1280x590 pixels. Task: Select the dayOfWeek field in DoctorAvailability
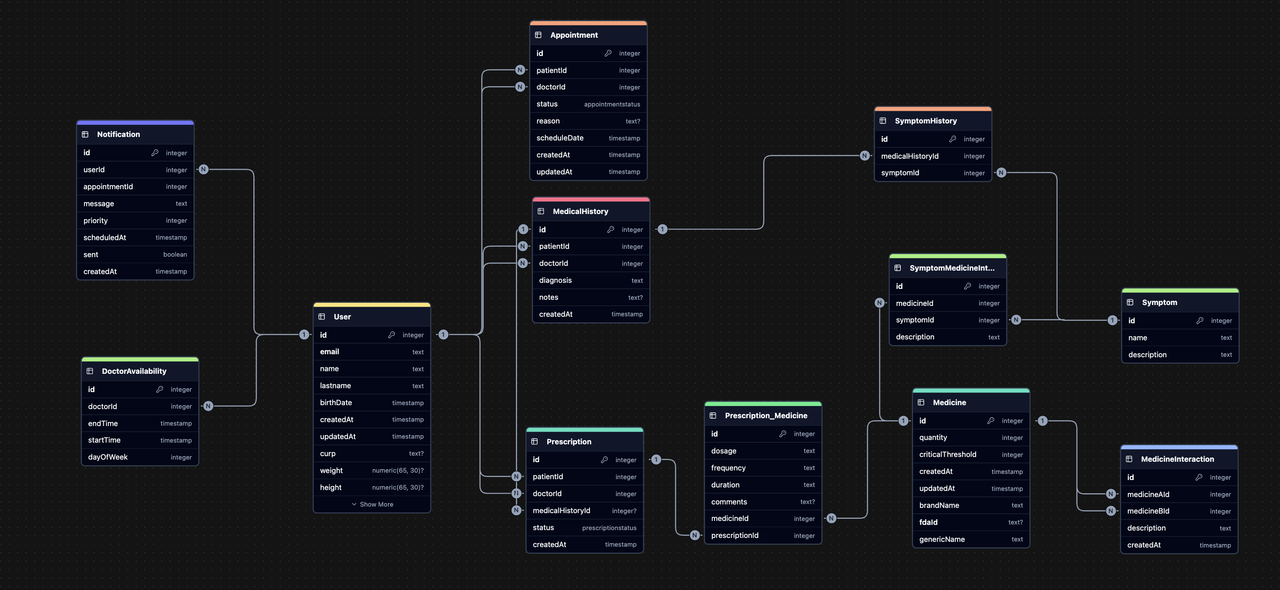click(140, 457)
